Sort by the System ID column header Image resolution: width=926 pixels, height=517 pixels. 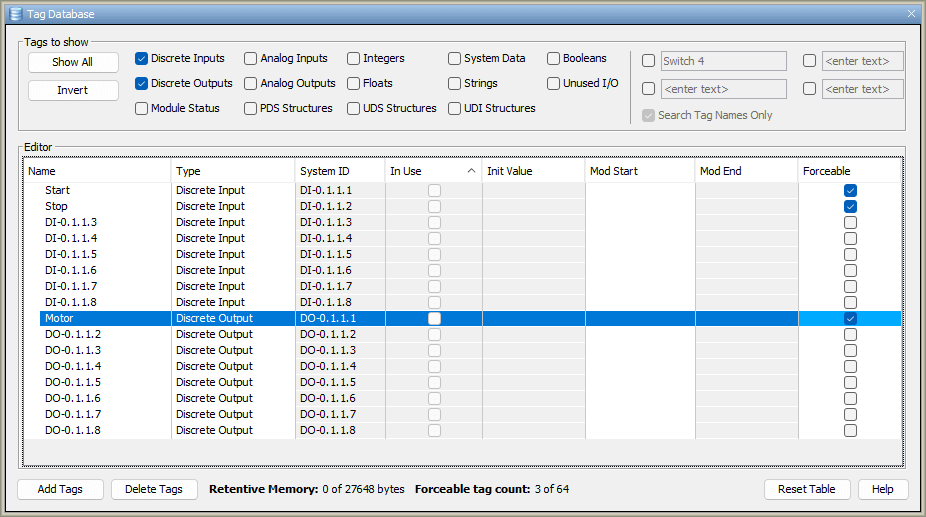tap(339, 171)
